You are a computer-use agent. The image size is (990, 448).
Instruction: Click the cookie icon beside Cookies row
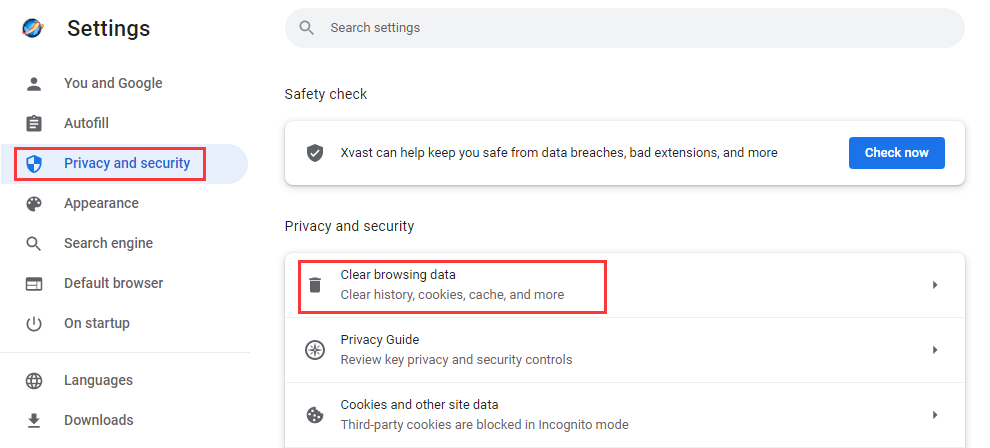pos(315,415)
